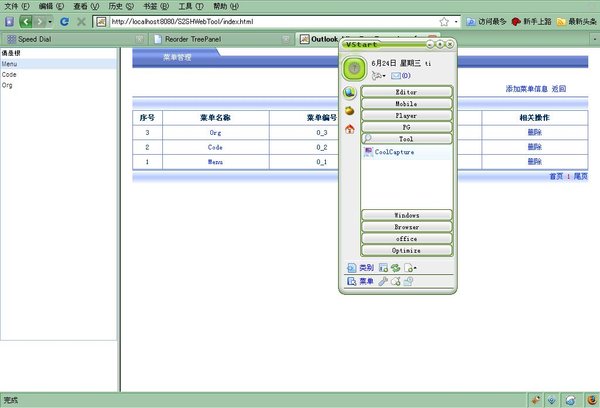Click the 添加菜单信息 link

point(527,89)
